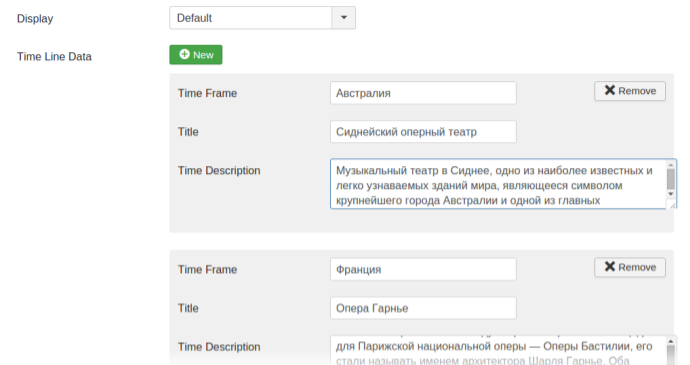Image resolution: width=690 pixels, height=365 pixels.
Task: Focus Title field Сиднейский оперный театр
Action: [423, 132]
